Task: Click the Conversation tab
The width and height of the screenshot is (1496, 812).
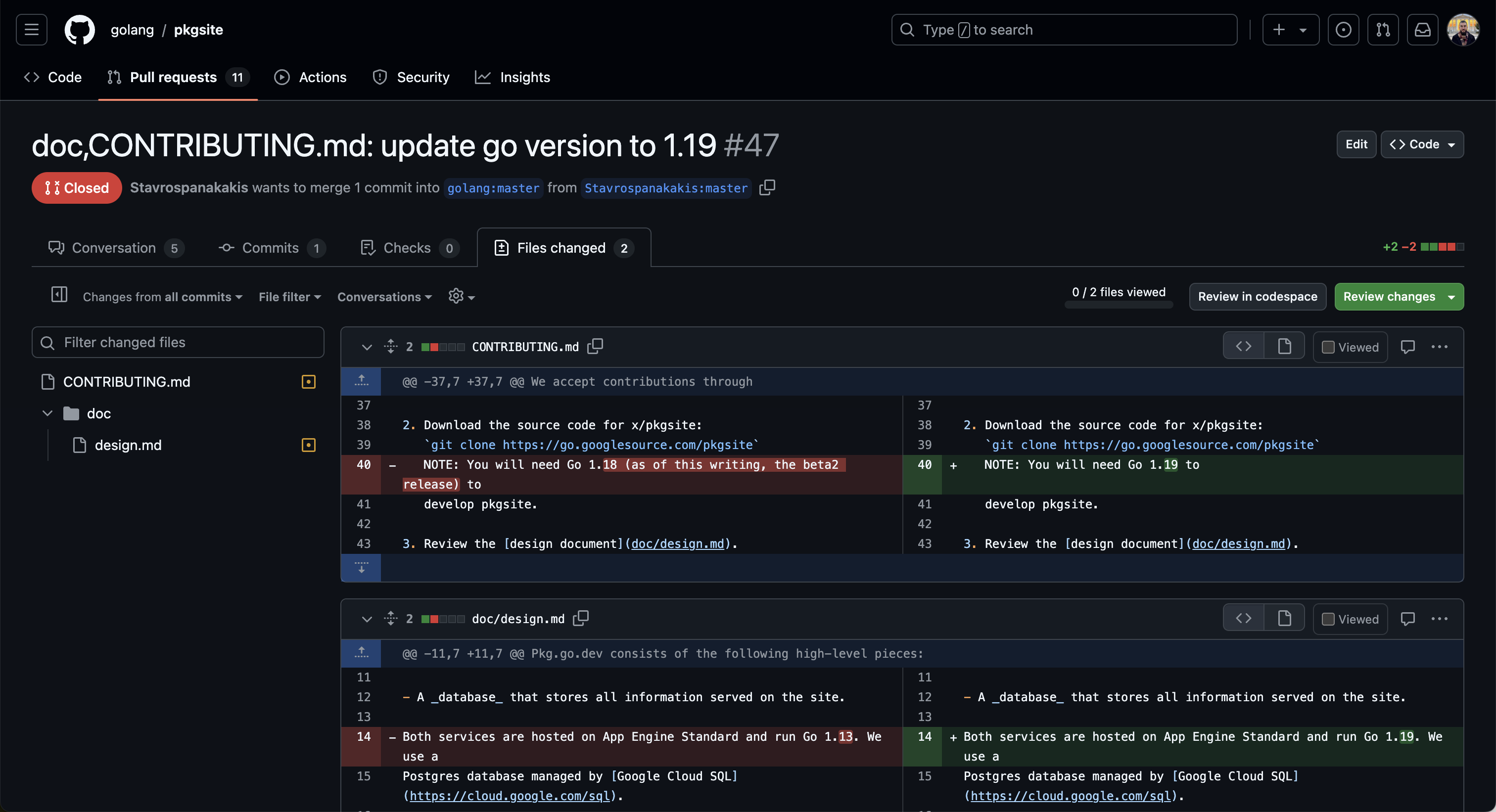Action: point(114,246)
